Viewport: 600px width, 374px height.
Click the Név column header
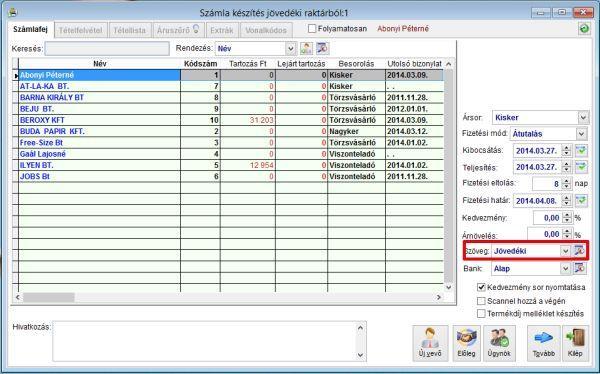coord(99,64)
